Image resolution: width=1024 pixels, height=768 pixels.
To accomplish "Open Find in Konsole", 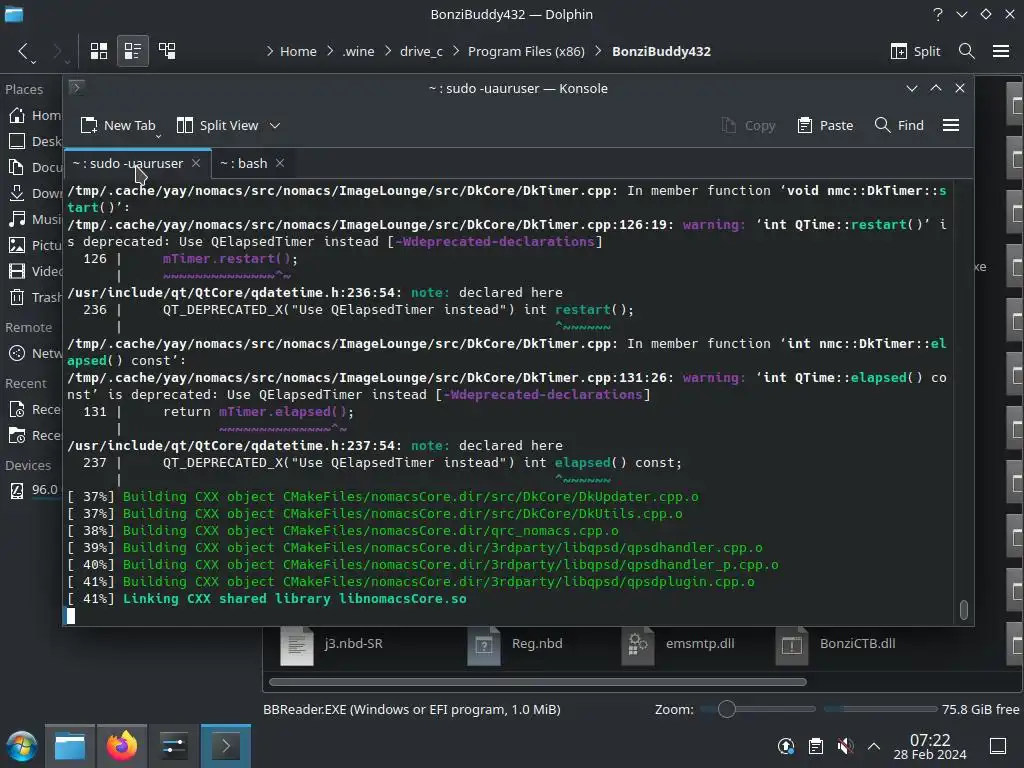I will pyautogui.click(x=899, y=125).
